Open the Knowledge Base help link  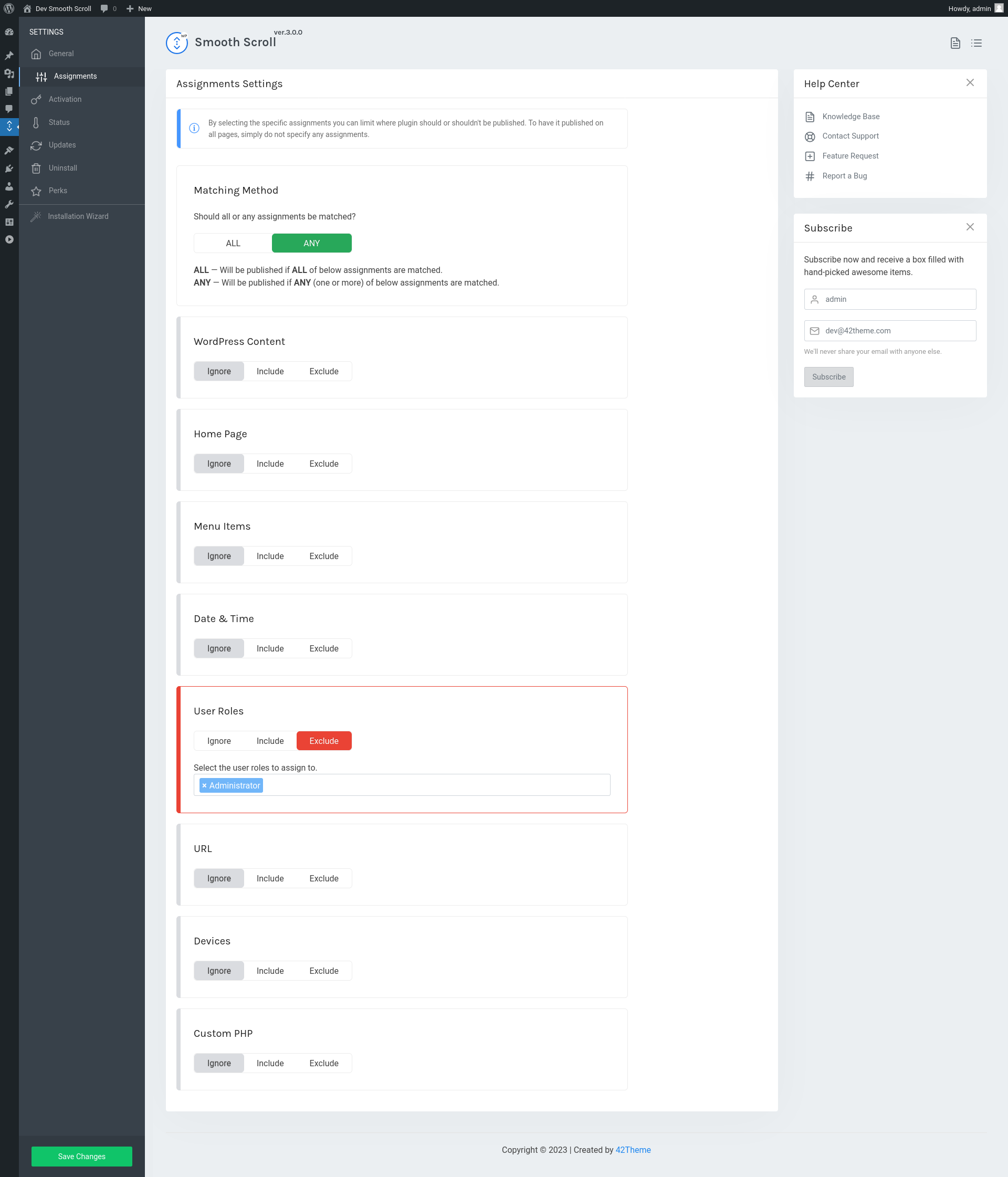(x=850, y=117)
